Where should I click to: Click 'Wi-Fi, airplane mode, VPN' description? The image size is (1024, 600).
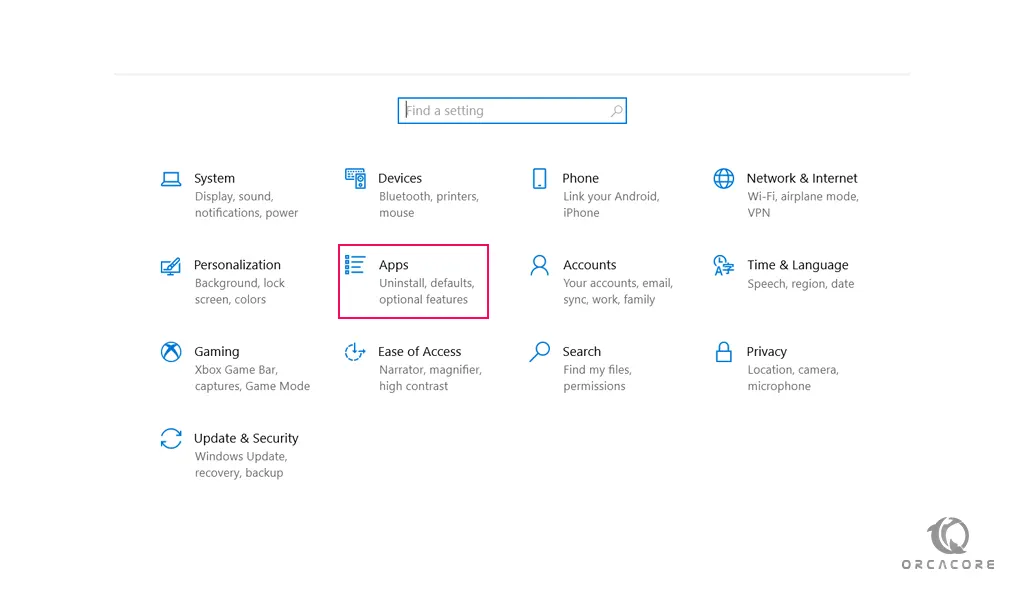803,205
